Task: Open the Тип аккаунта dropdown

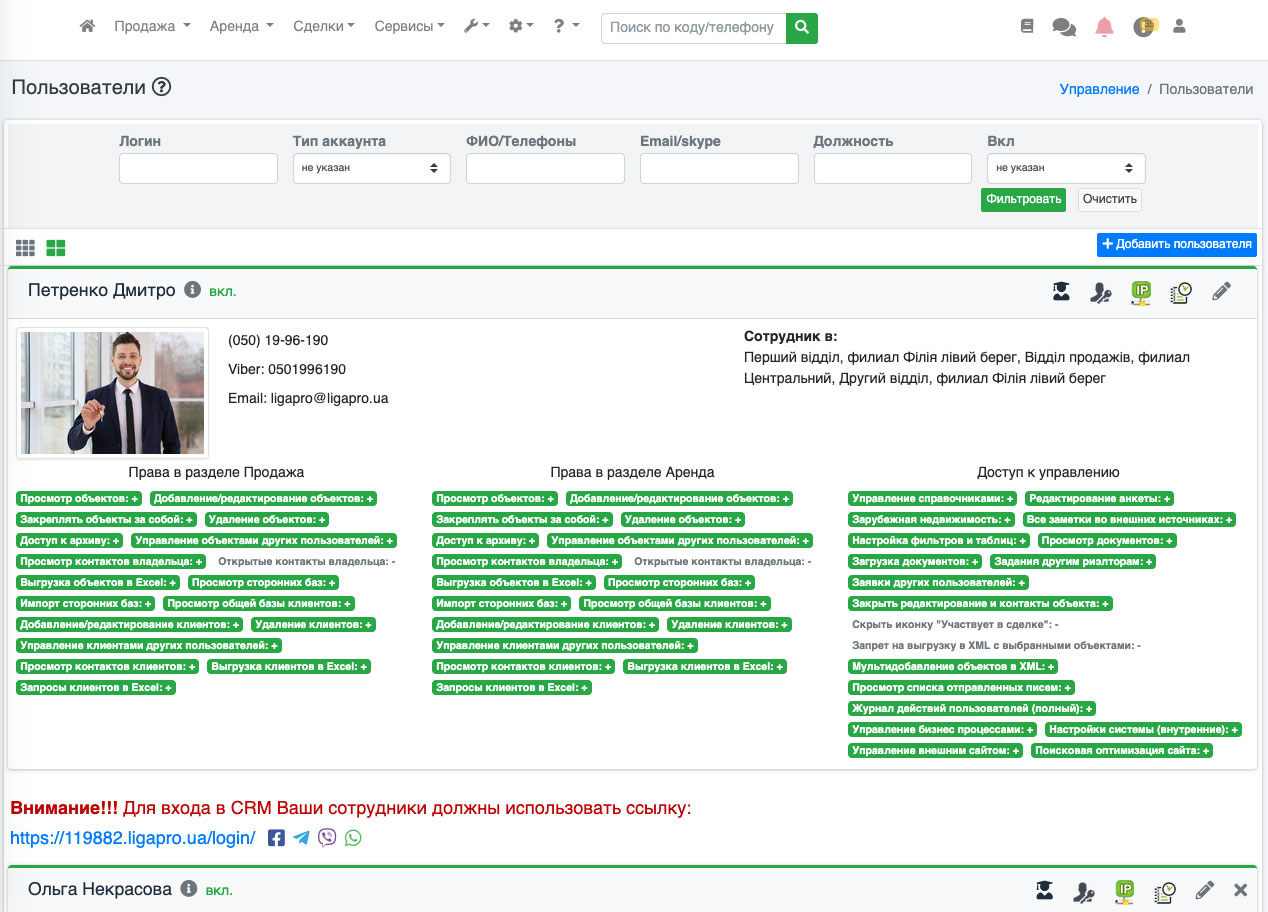Action: point(371,168)
